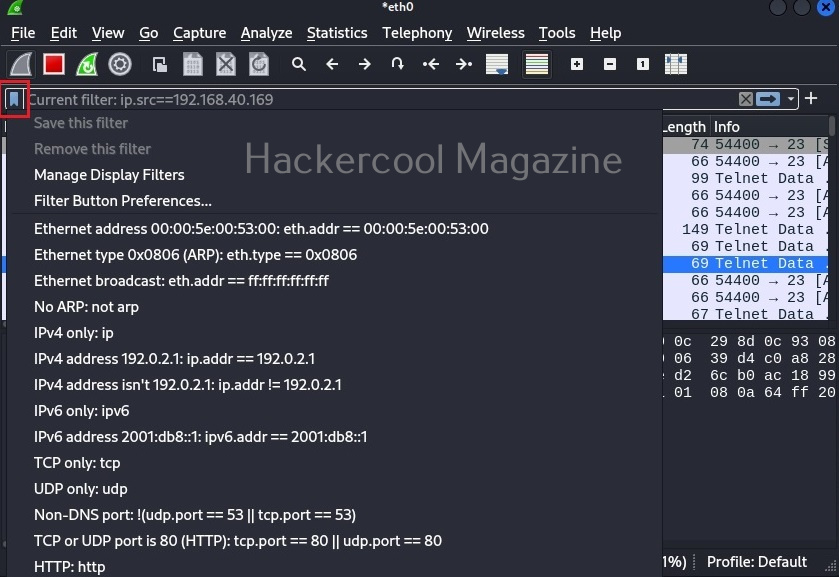Screen dimensions: 839x577
Task: Apply the display filter with the arrow button
Action: (x=768, y=99)
